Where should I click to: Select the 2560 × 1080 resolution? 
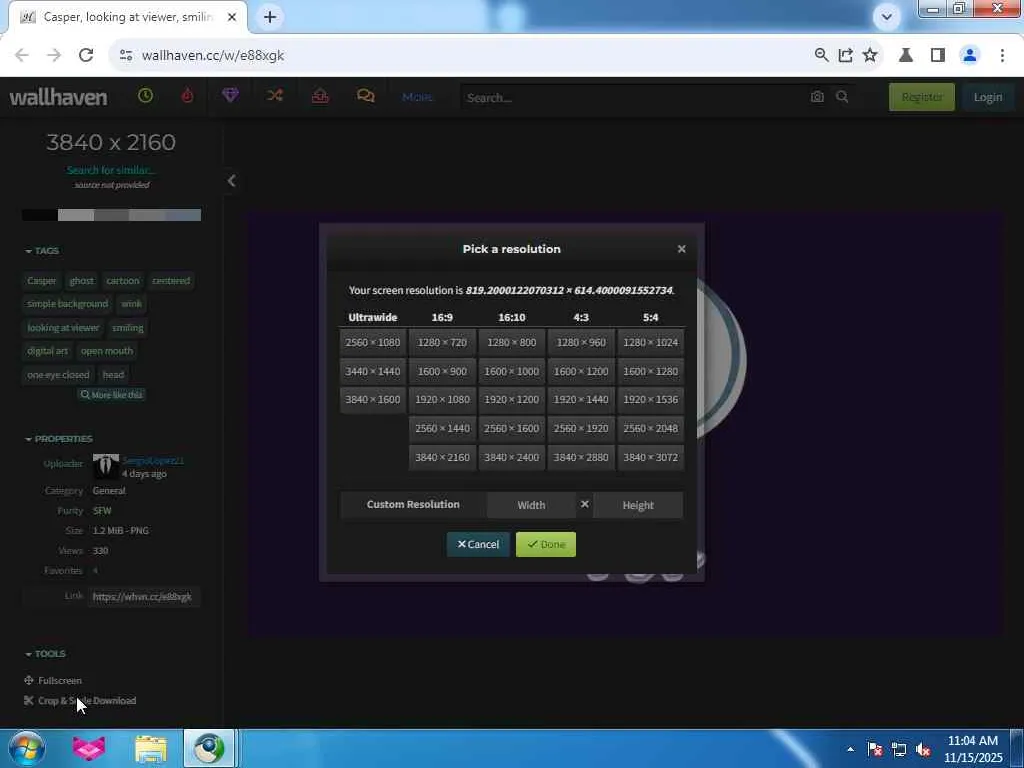coord(373,342)
